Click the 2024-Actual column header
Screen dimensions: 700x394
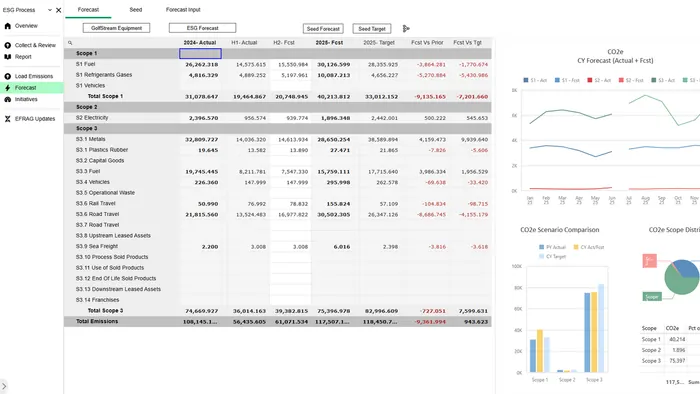coord(200,43)
